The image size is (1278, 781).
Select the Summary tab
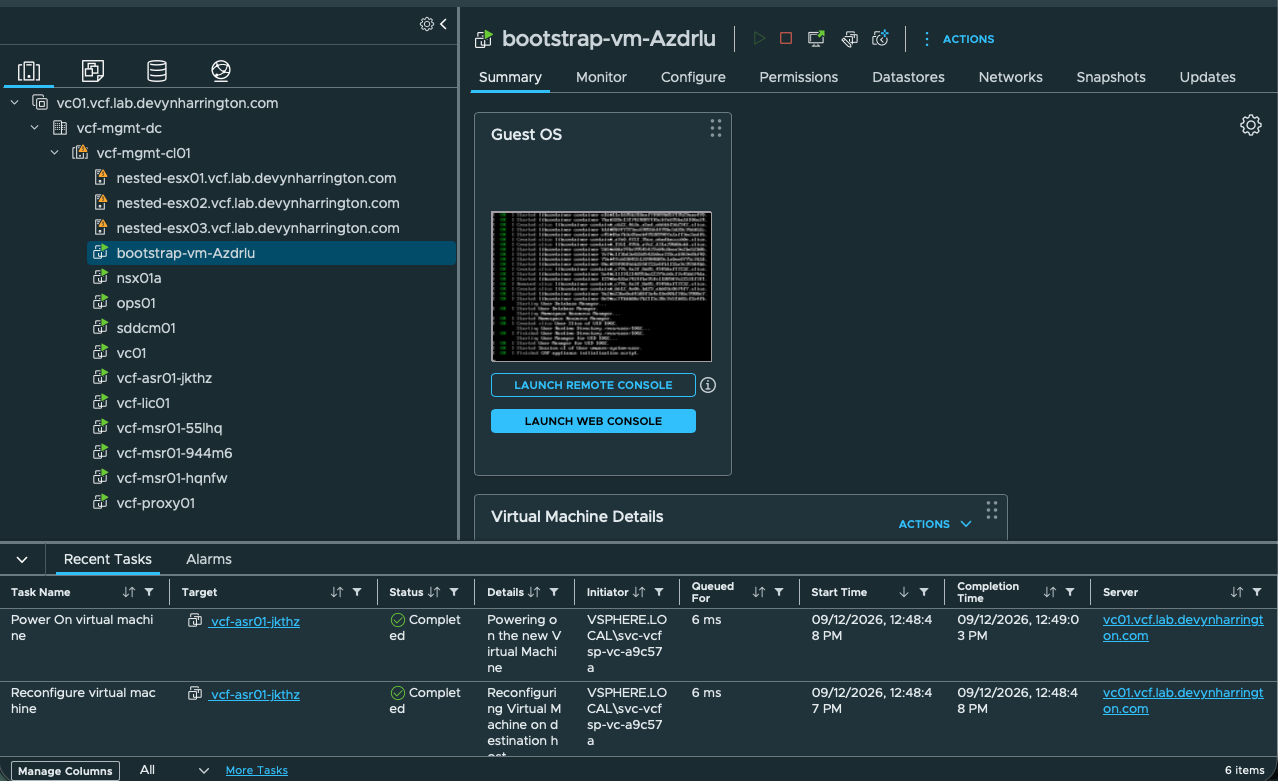pyautogui.click(x=510, y=77)
